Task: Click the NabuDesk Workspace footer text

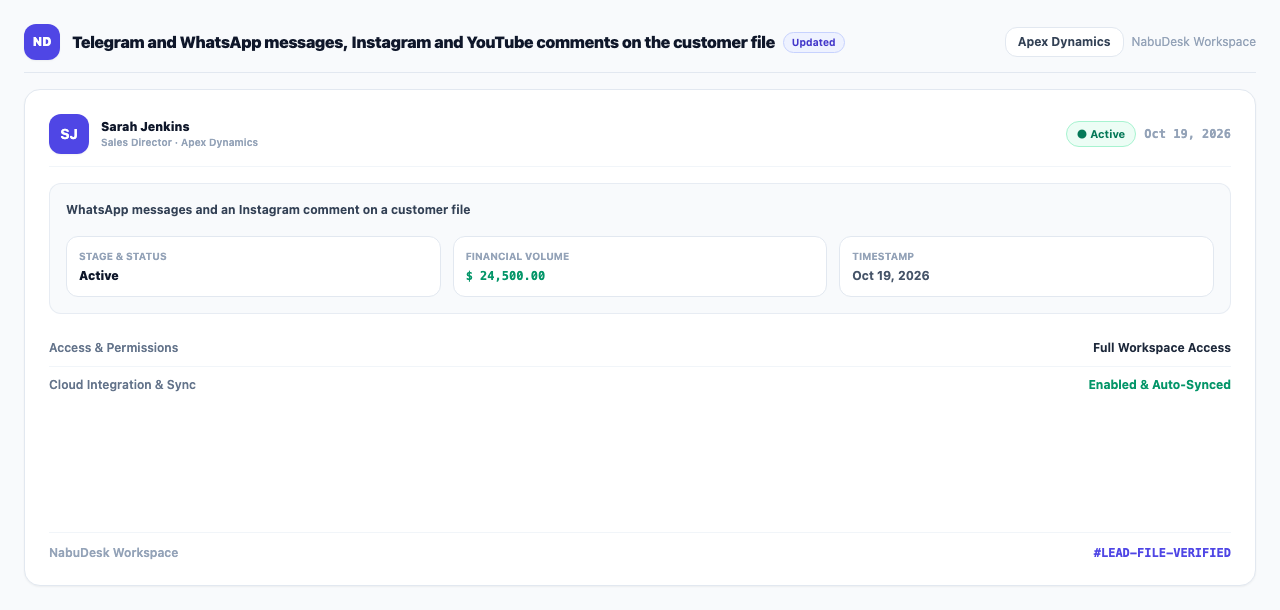Action: (x=114, y=553)
